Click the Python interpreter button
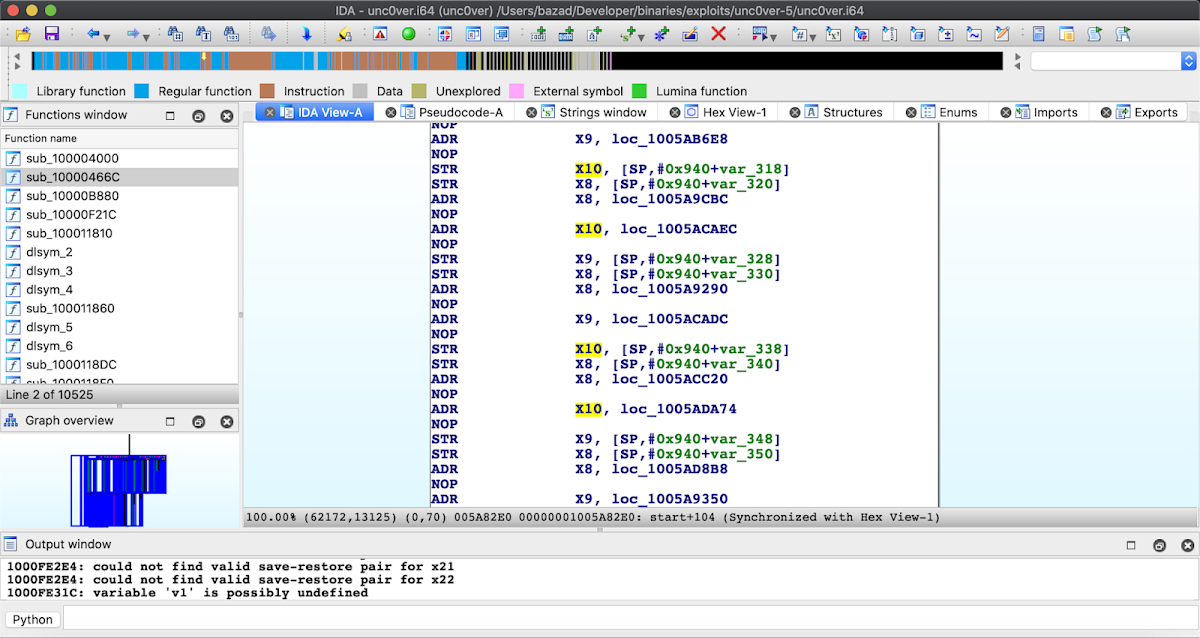The height and width of the screenshot is (638, 1200). pos(31,618)
